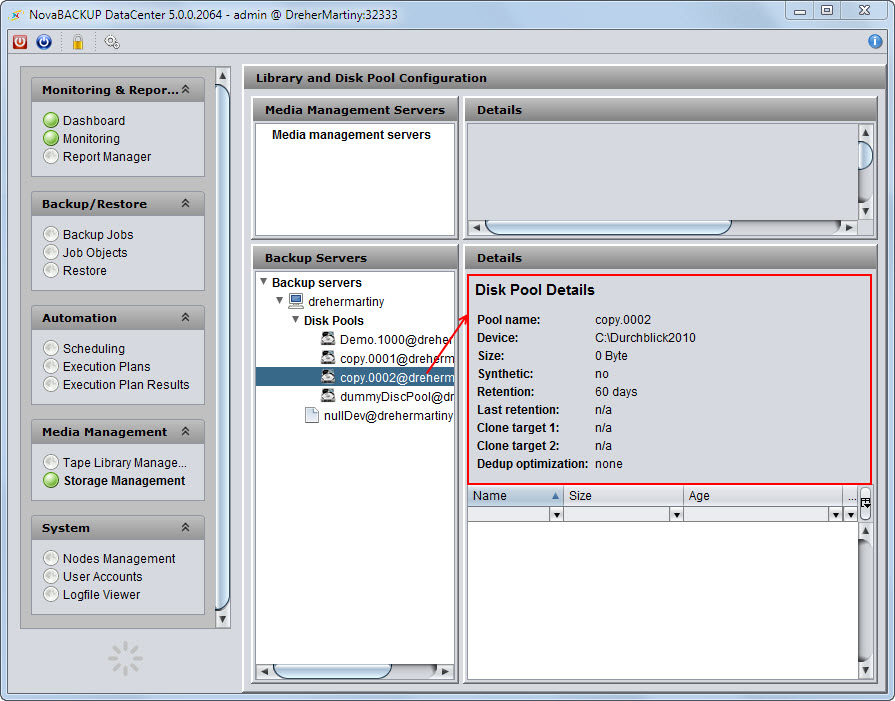Click the Execution Plans indicator circle
Screen dimensions: 895x701
pos(51,366)
